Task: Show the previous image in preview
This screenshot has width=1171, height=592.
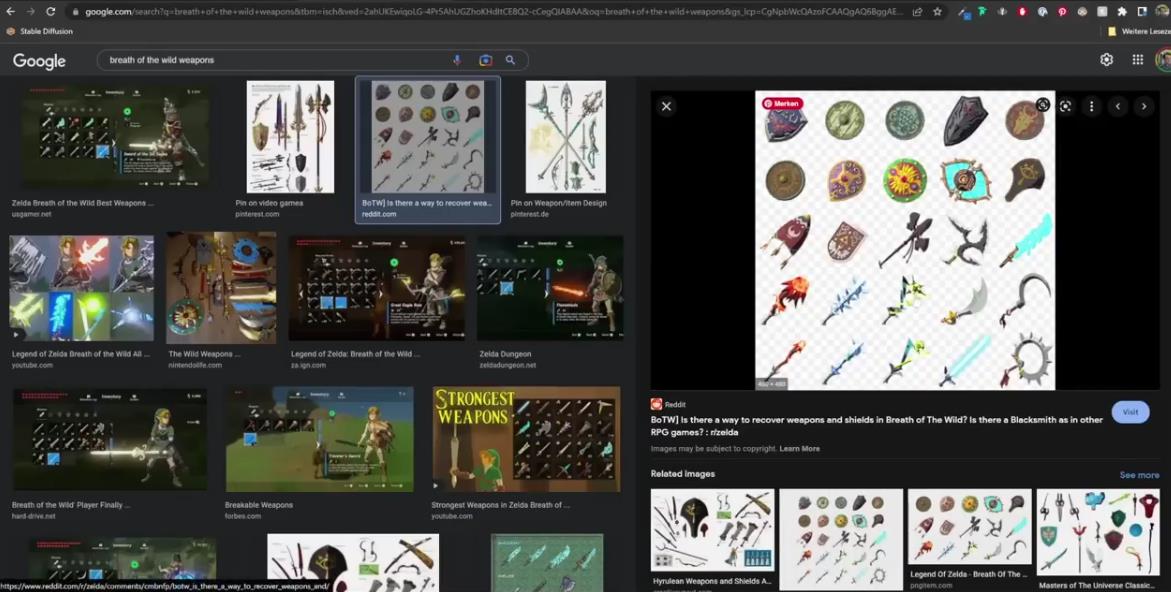Action: point(1118,106)
